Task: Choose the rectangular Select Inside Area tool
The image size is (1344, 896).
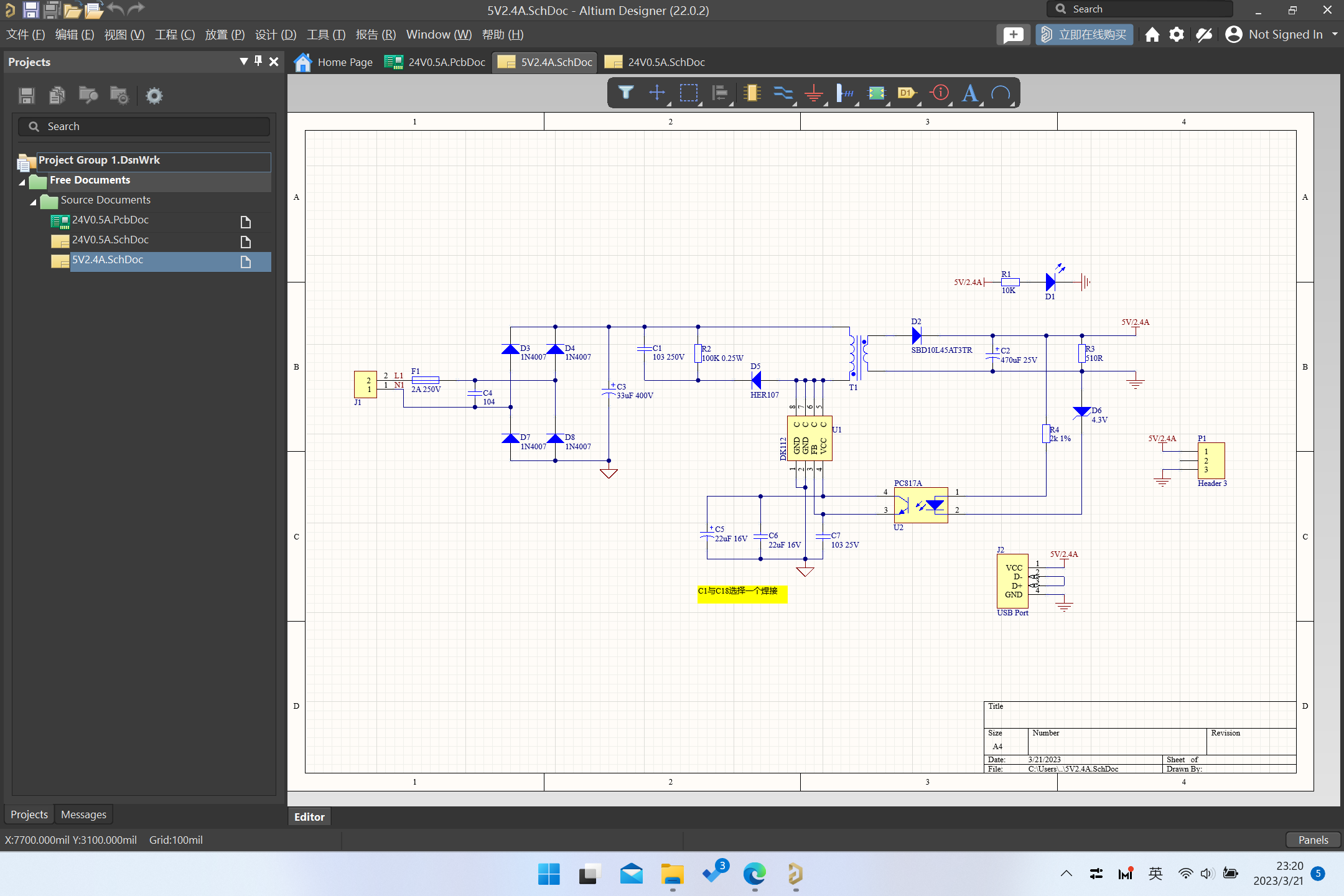Action: pos(689,93)
